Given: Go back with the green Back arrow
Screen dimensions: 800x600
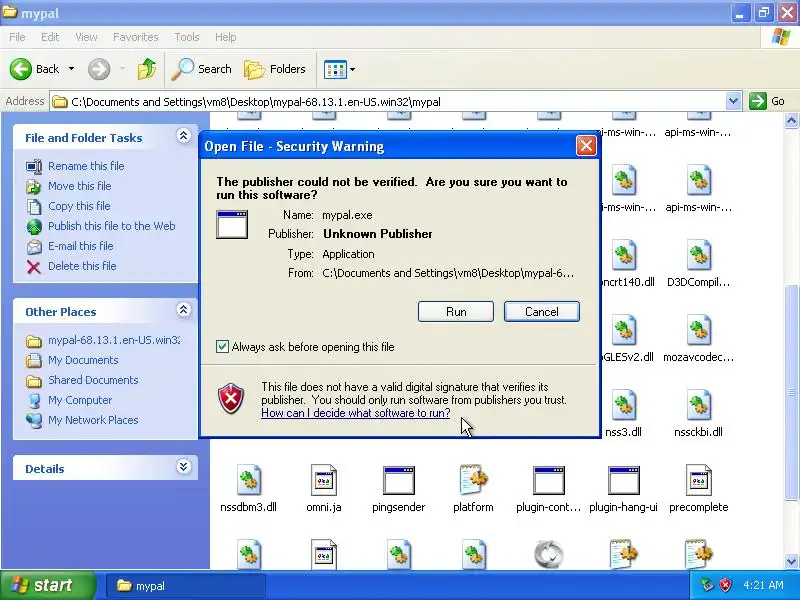Looking at the screenshot, I should (x=34, y=69).
